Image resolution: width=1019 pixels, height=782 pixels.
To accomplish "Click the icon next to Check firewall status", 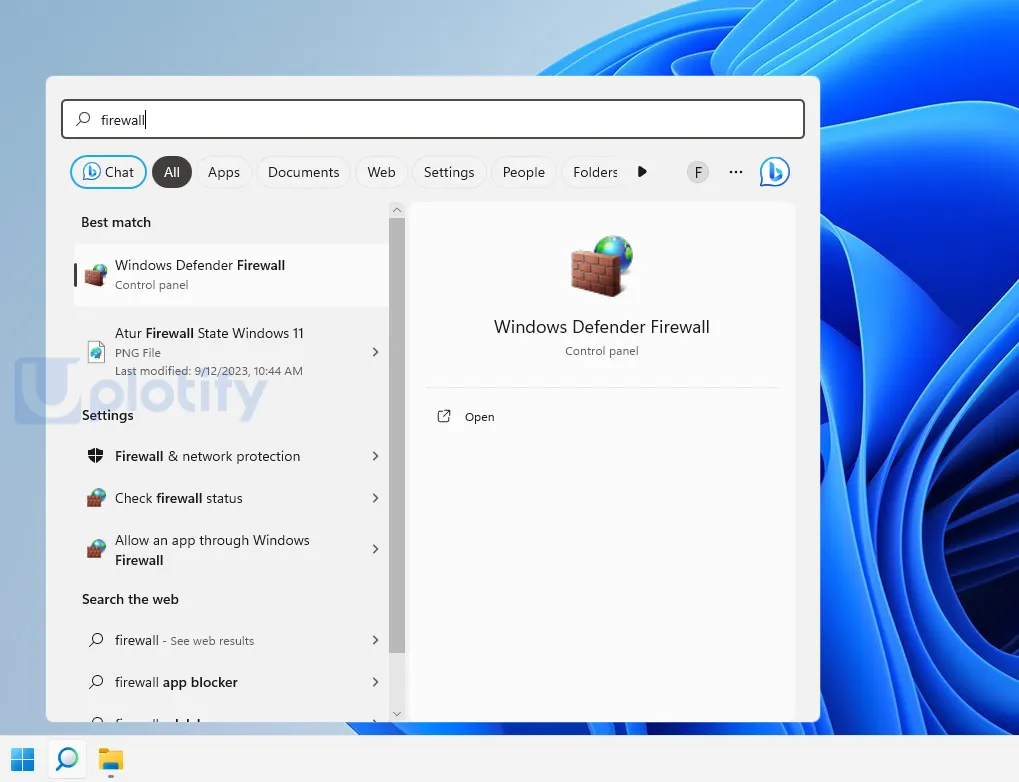I will coord(96,498).
